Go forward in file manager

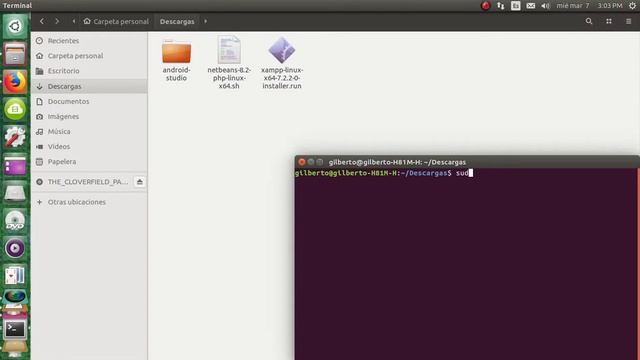[x=57, y=21]
